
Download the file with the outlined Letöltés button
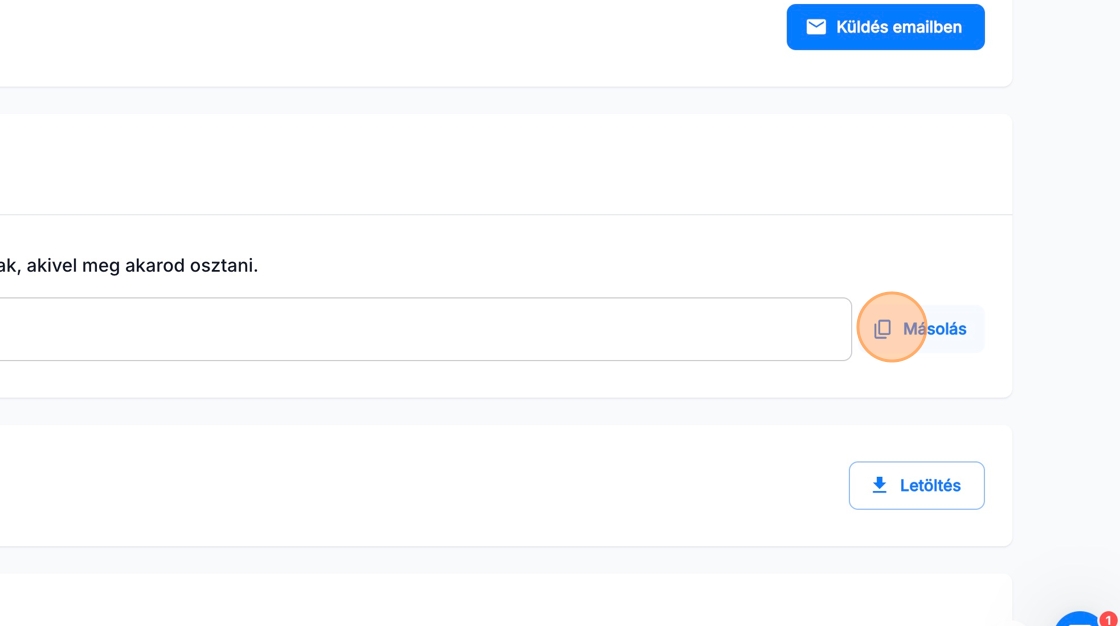click(x=916, y=485)
